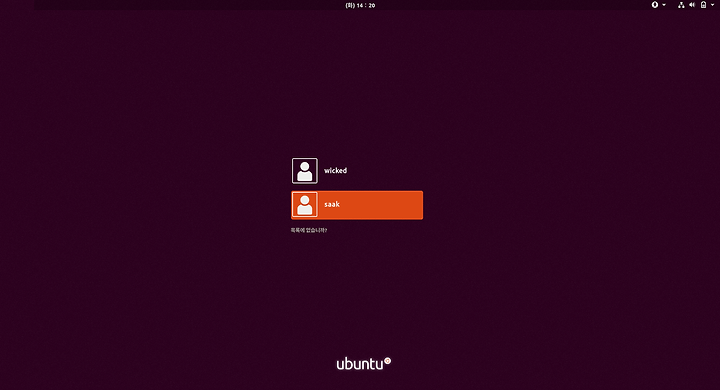Log in as the saak user
This screenshot has height=390, width=720.
357,205
